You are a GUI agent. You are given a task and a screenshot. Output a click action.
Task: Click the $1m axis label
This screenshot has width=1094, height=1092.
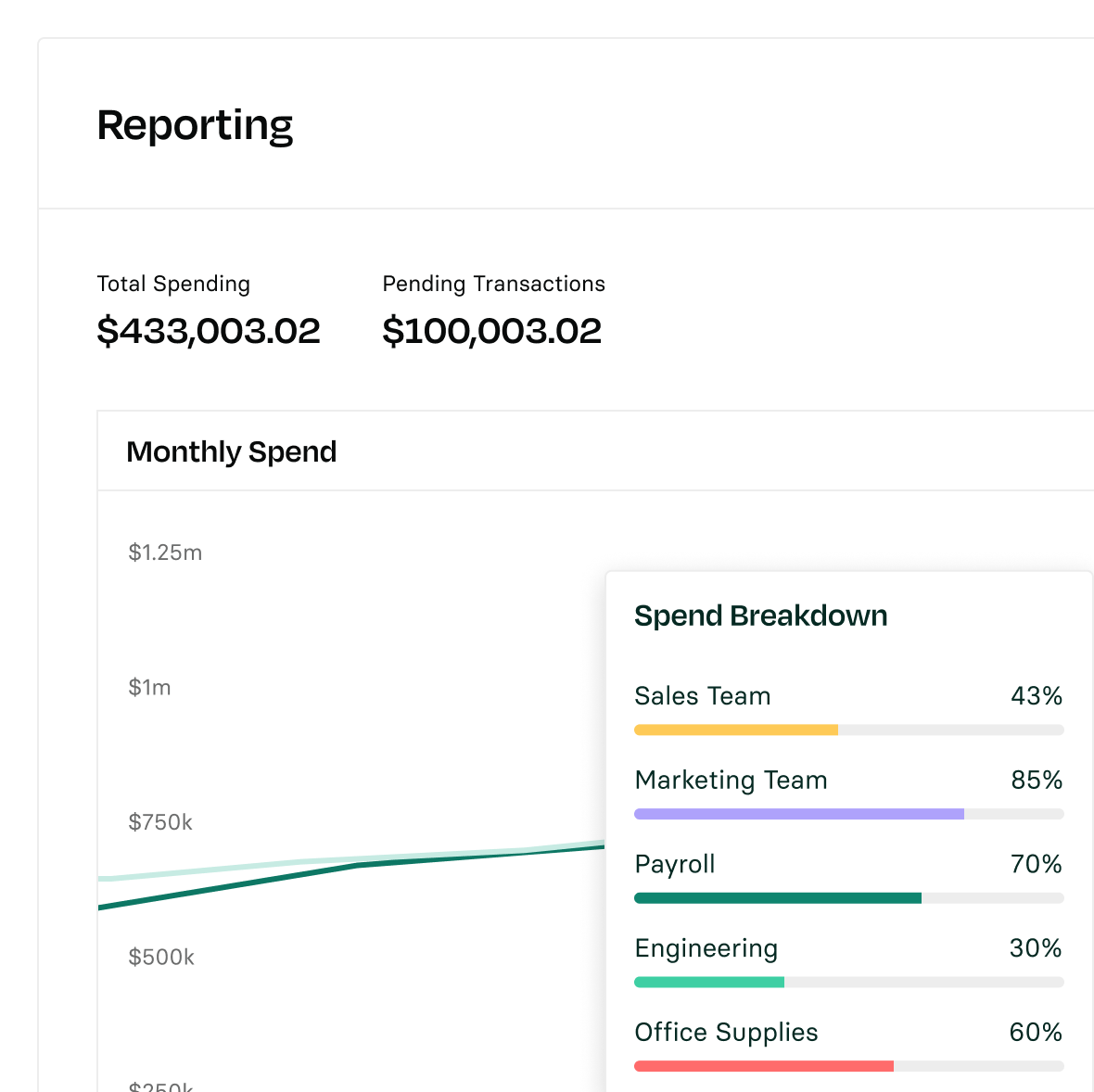(x=149, y=687)
